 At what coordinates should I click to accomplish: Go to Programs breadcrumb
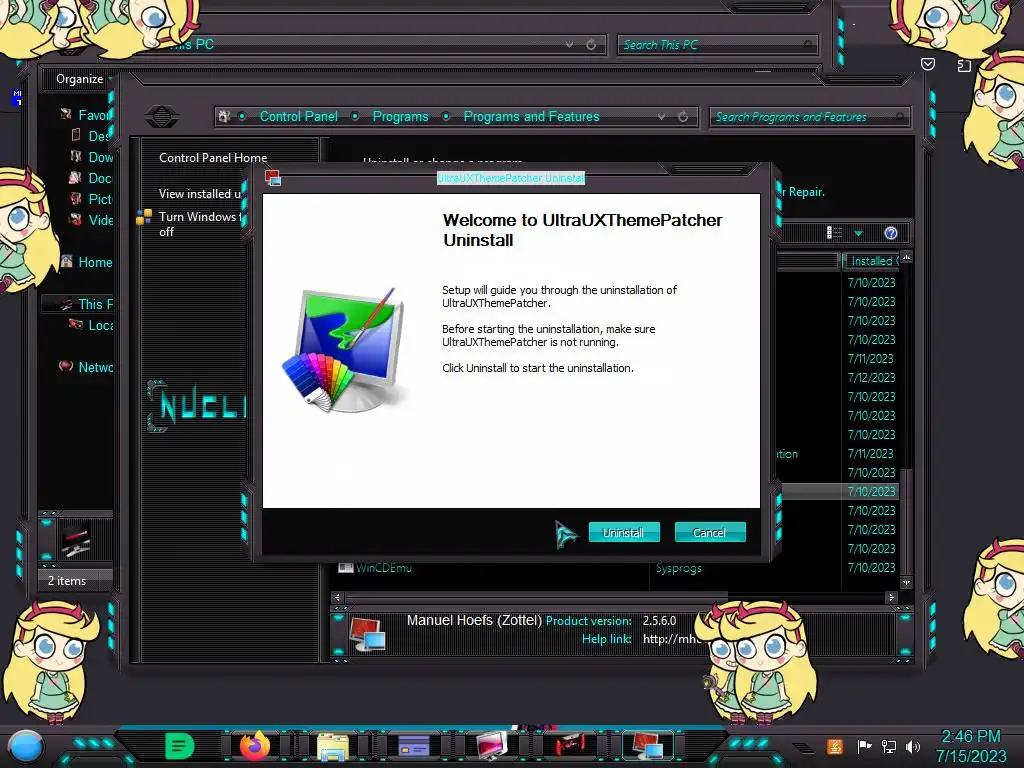[400, 116]
